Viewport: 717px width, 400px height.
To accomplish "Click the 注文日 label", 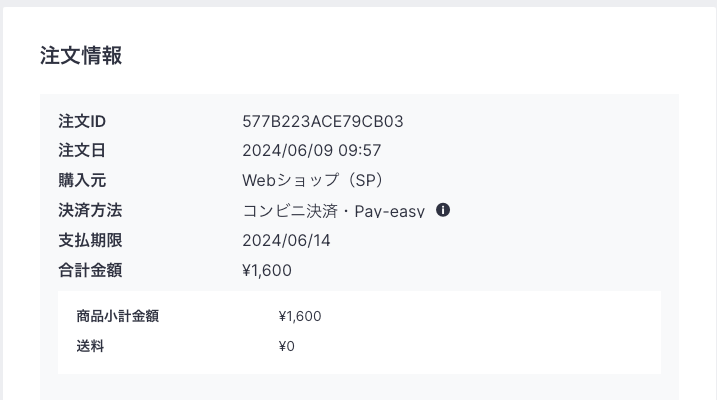I will tap(82, 150).
